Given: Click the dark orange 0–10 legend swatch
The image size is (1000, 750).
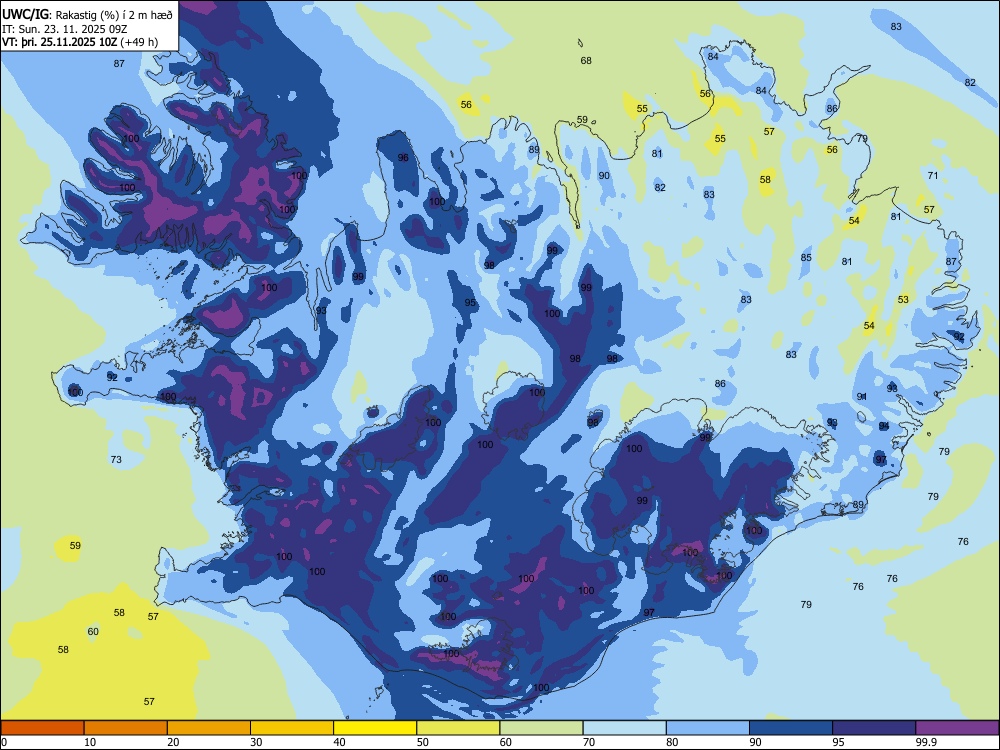Looking at the screenshot, I should 42,728.
